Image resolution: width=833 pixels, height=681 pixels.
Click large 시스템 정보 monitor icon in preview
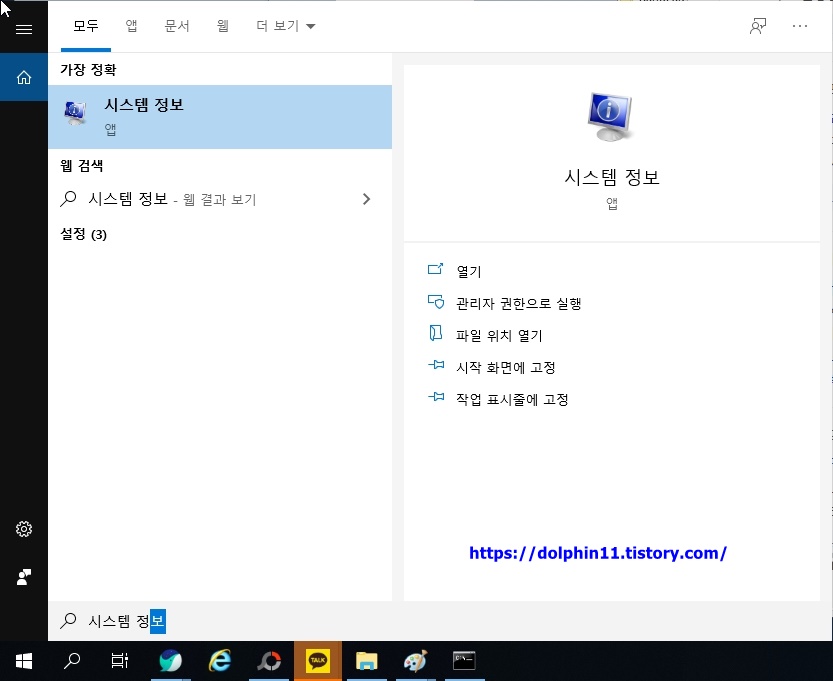click(610, 116)
